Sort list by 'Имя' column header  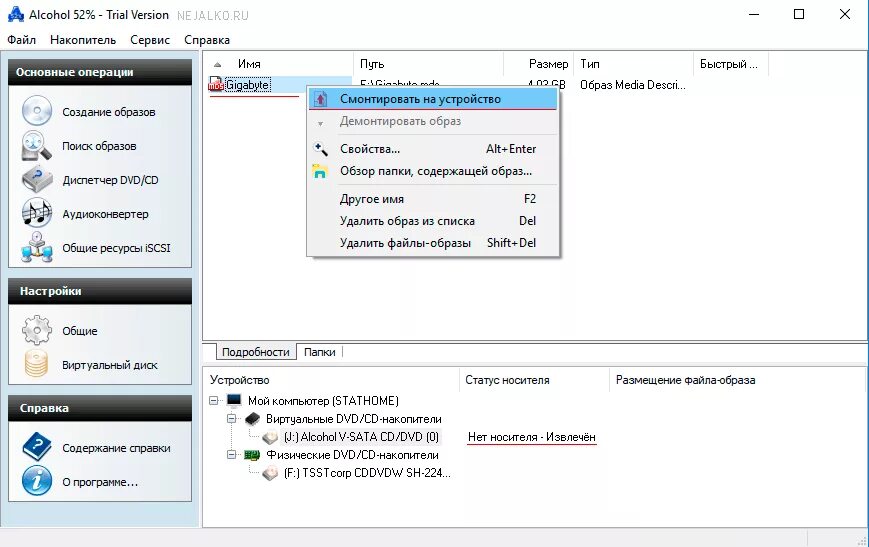[x=278, y=64]
